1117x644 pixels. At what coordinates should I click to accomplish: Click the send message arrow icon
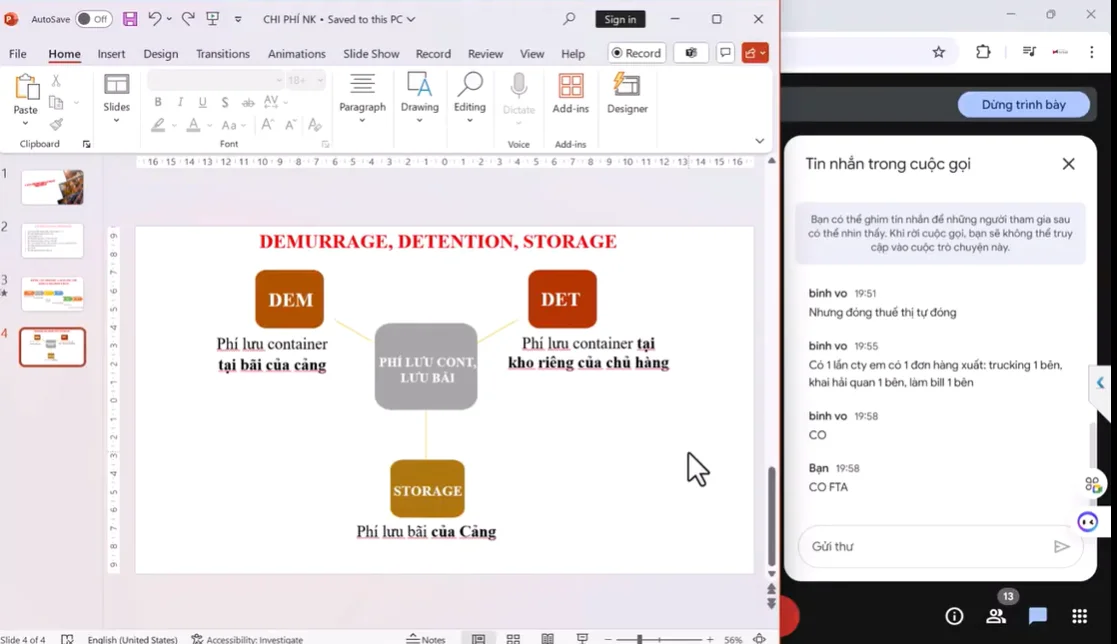click(1061, 546)
